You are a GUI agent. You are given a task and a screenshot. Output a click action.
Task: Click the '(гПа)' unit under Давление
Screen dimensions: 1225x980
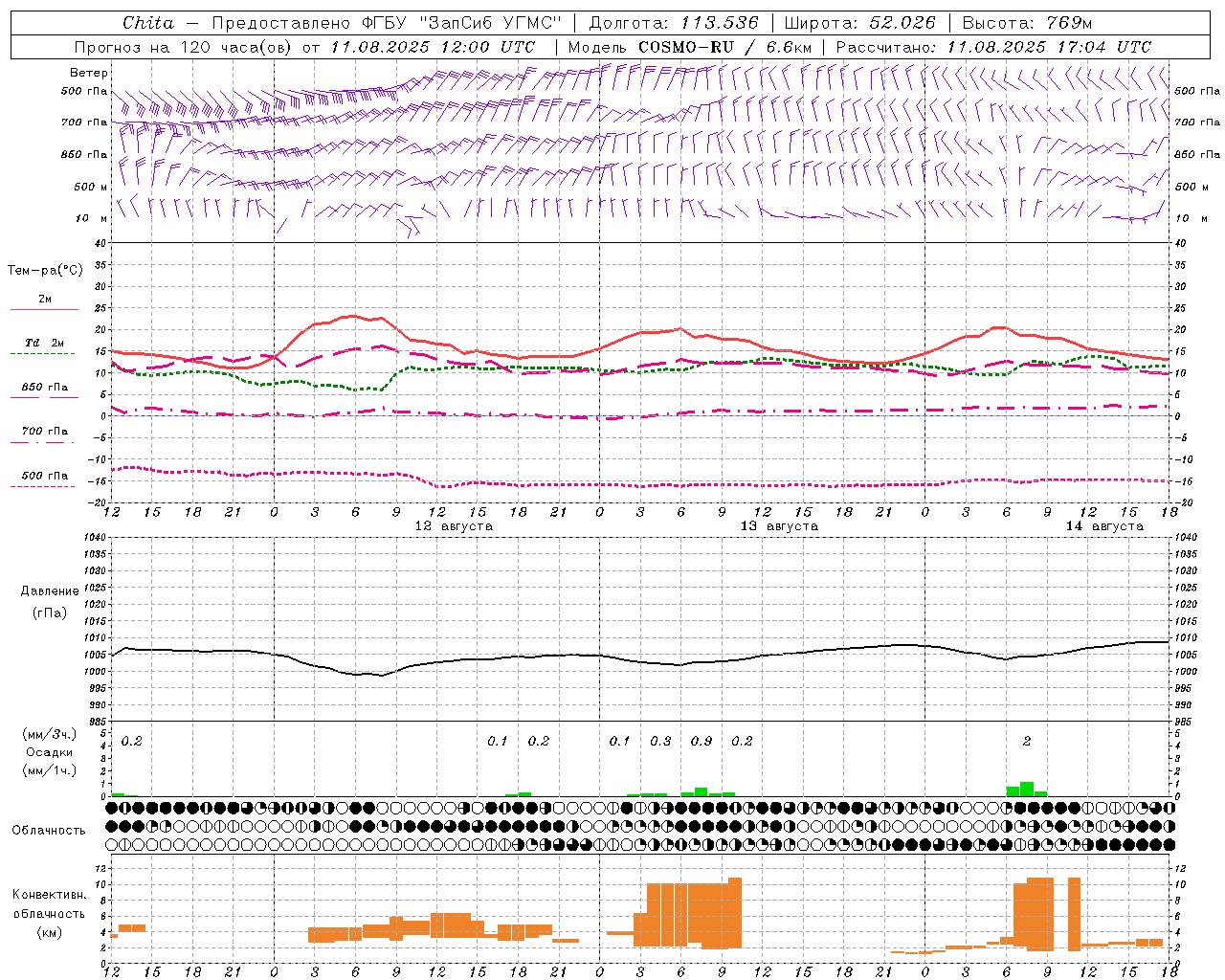(x=49, y=612)
